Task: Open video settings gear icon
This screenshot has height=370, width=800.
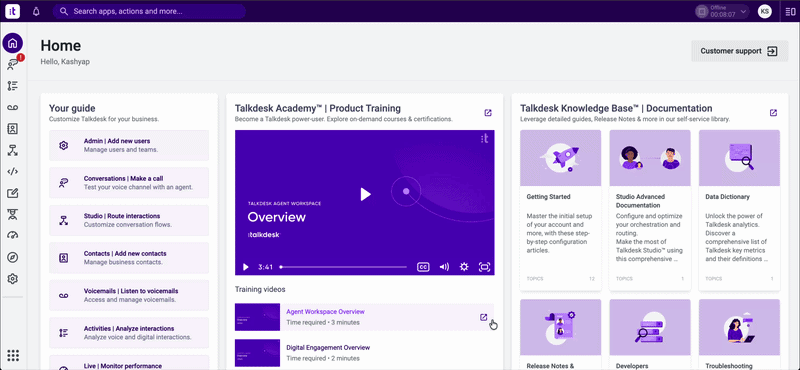Action: click(x=464, y=266)
